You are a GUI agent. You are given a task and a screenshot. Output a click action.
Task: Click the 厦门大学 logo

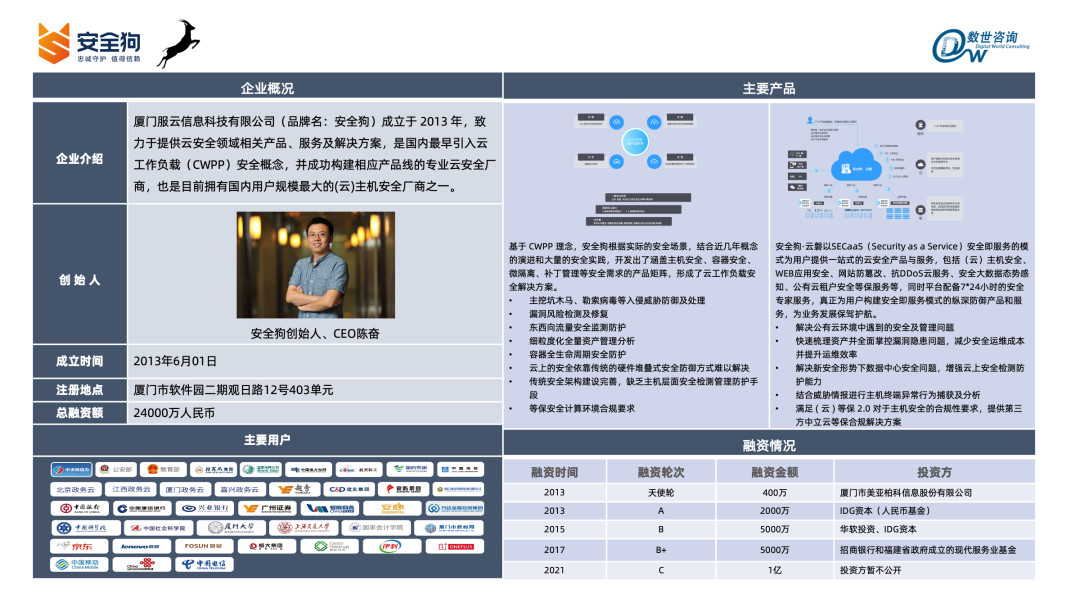[231, 527]
